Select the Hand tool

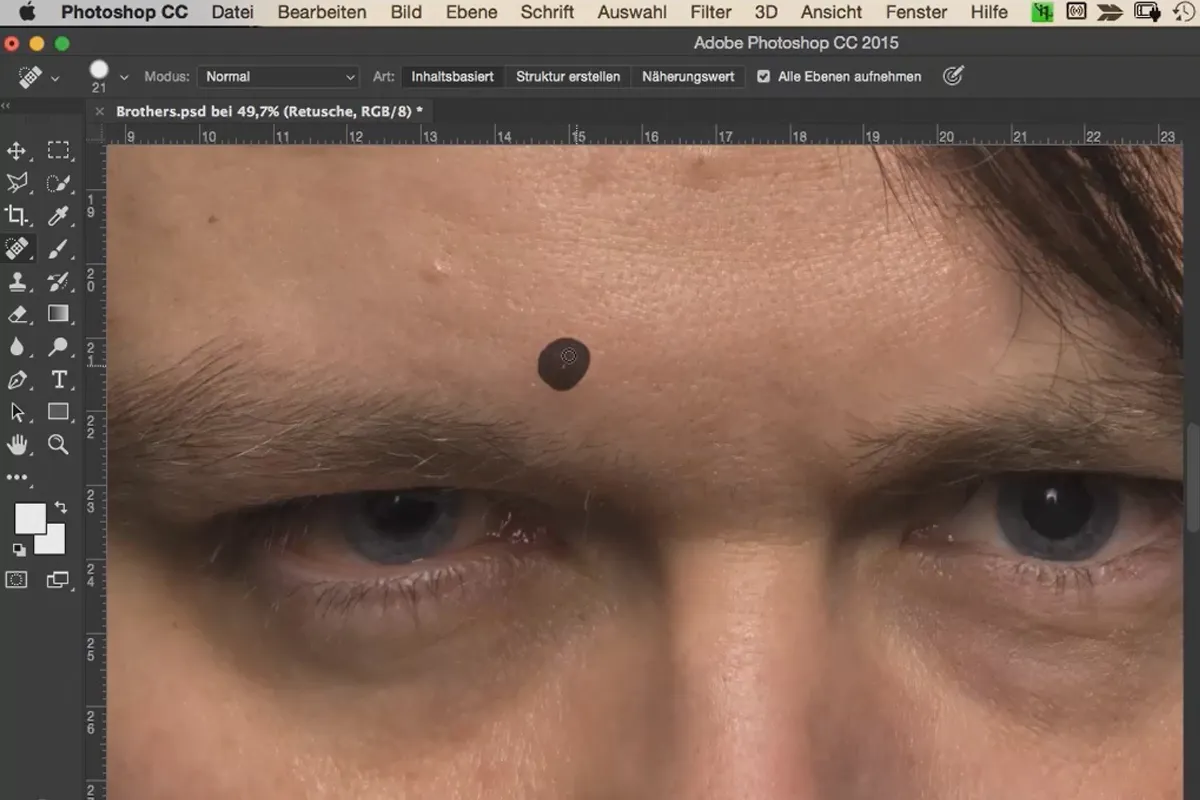pos(17,445)
